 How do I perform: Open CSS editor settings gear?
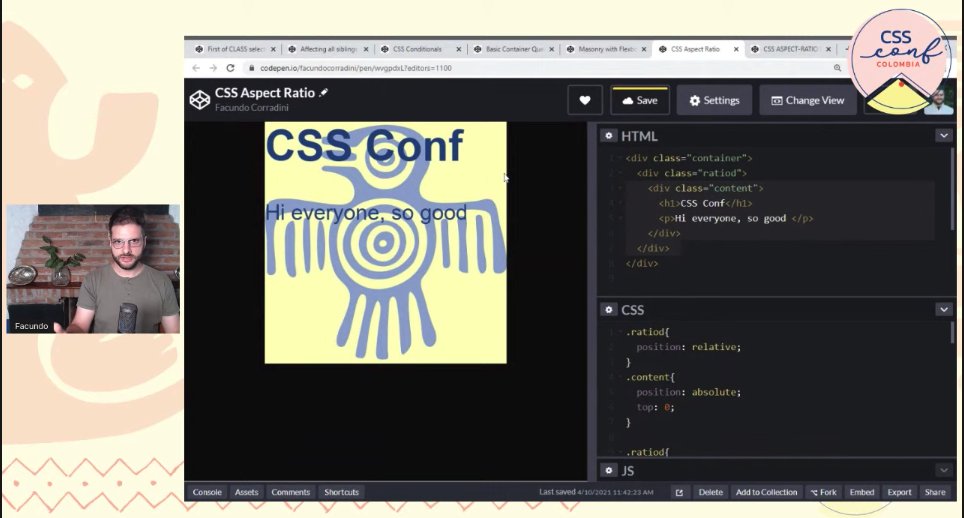(x=609, y=310)
